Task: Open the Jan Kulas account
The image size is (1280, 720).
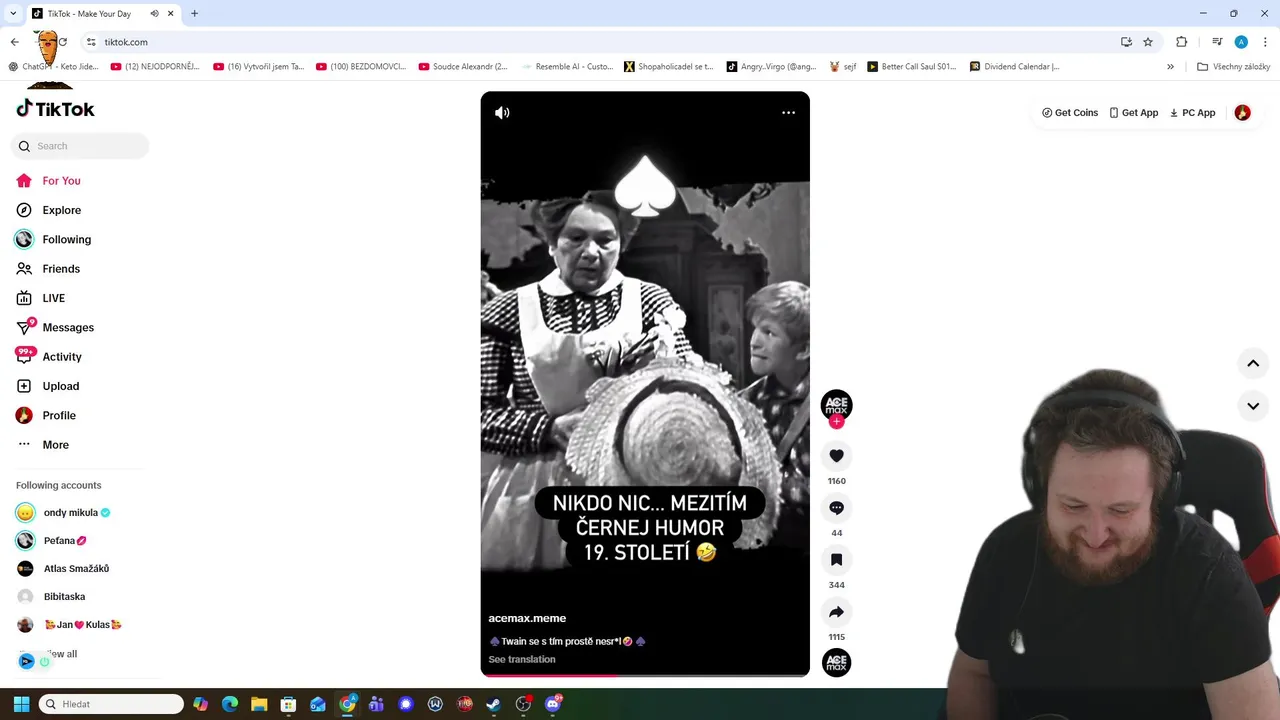Action: coord(80,625)
